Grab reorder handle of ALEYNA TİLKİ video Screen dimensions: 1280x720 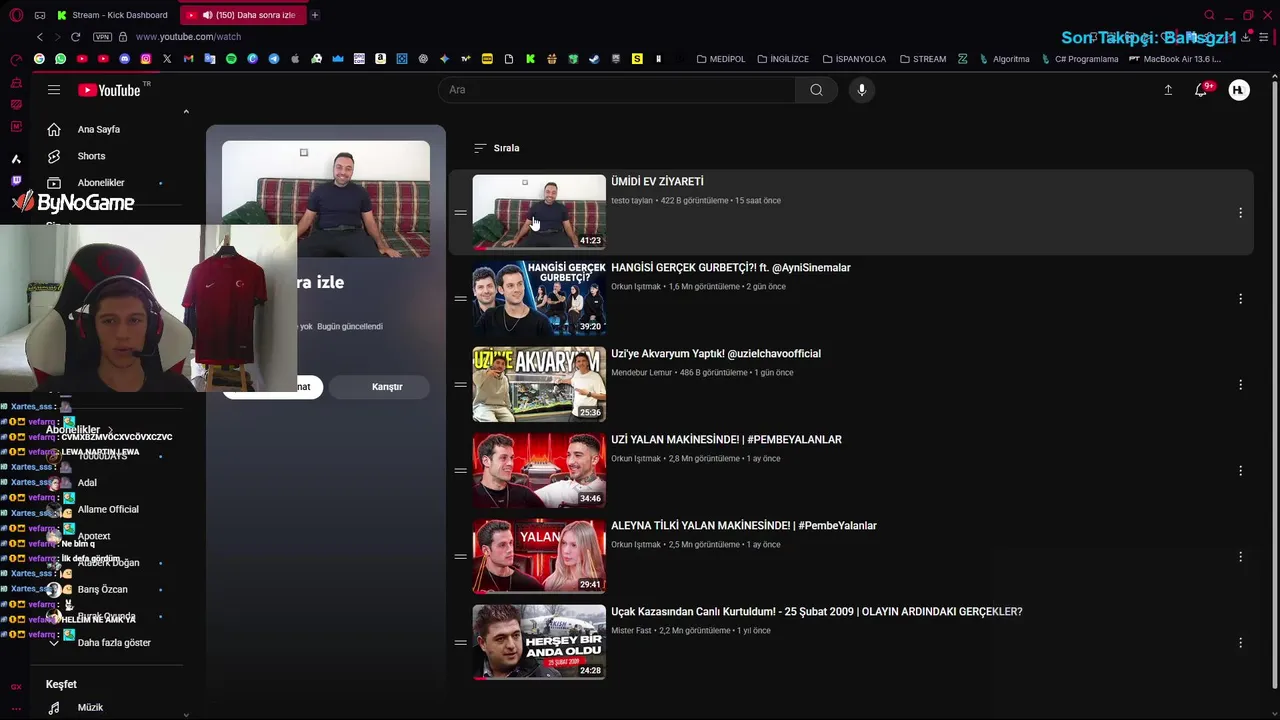(x=460, y=557)
